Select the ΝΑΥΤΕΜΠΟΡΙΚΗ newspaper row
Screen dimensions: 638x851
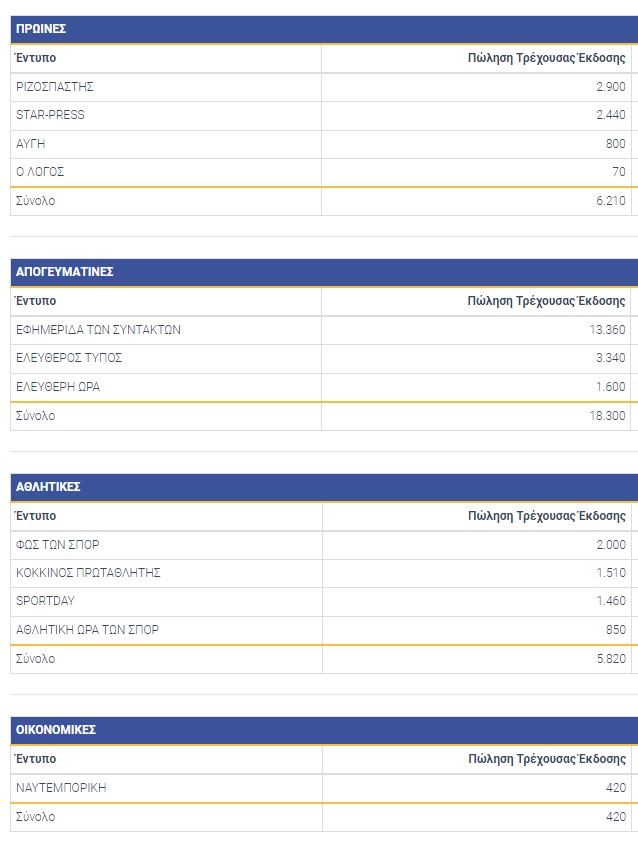[x=61, y=788]
